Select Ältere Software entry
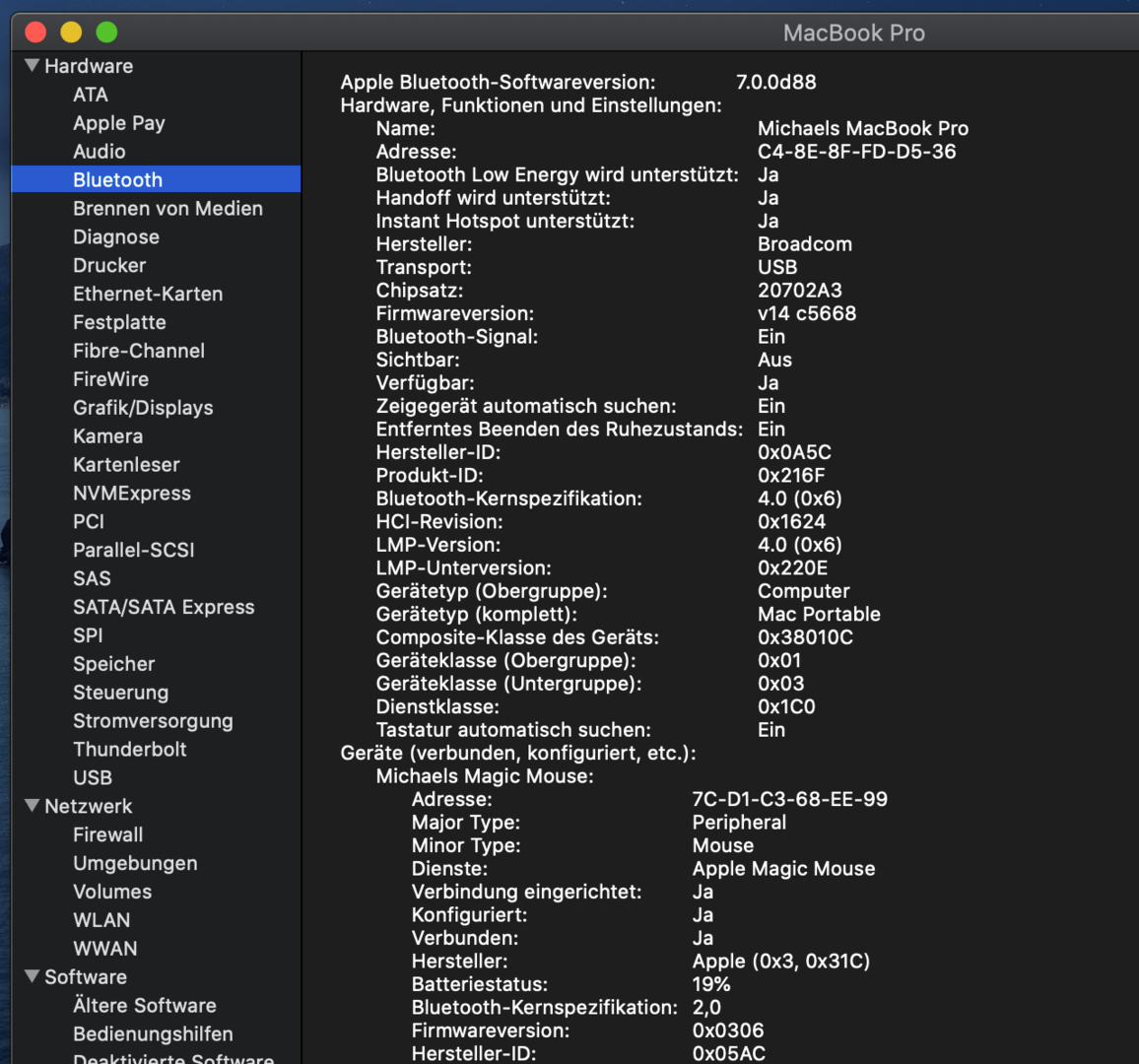 [x=144, y=1005]
